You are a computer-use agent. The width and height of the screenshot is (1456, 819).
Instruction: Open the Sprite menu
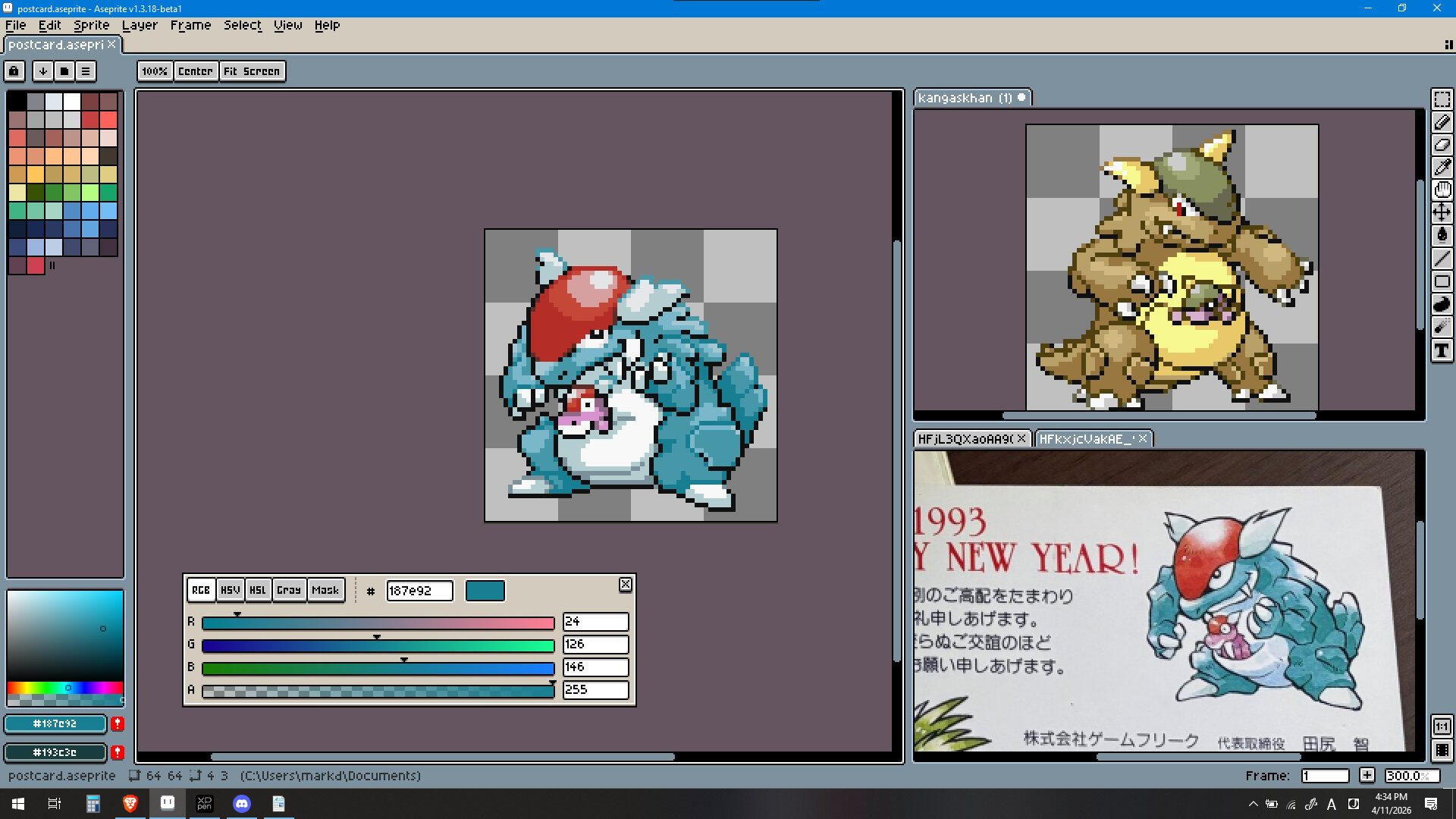pos(92,25)
